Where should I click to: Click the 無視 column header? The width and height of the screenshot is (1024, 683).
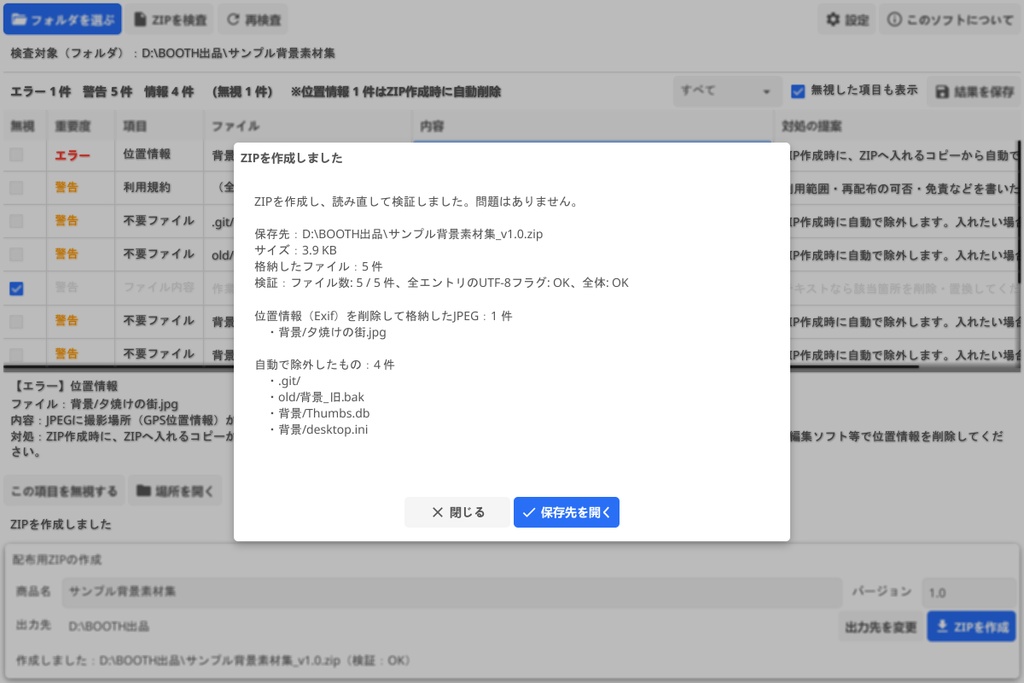click(22, 126)
